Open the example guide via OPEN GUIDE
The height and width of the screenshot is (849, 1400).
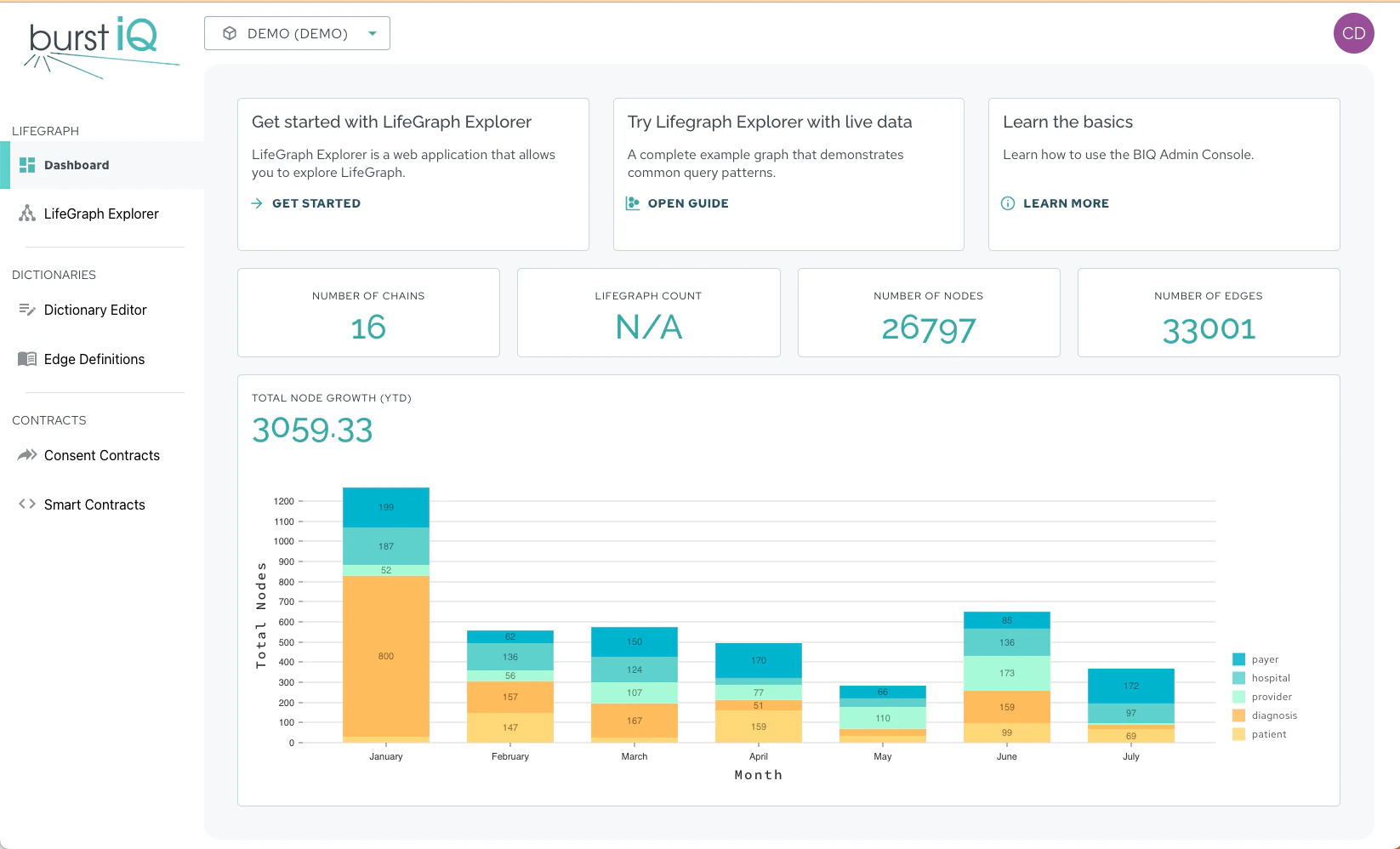[687, 202]
